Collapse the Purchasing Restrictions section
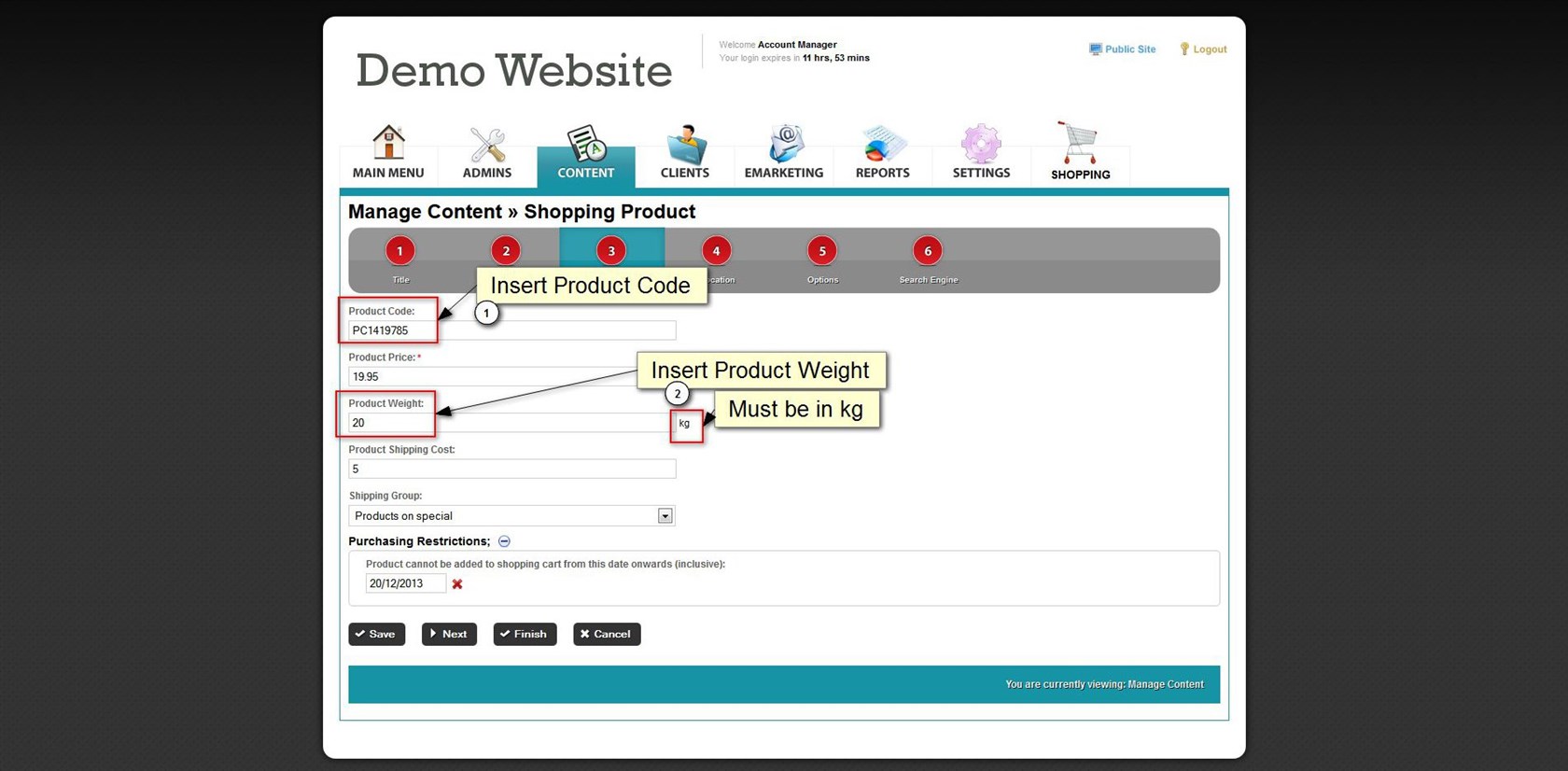The width and height of the screenshot is (1568, 771). [x=504, y=541]
